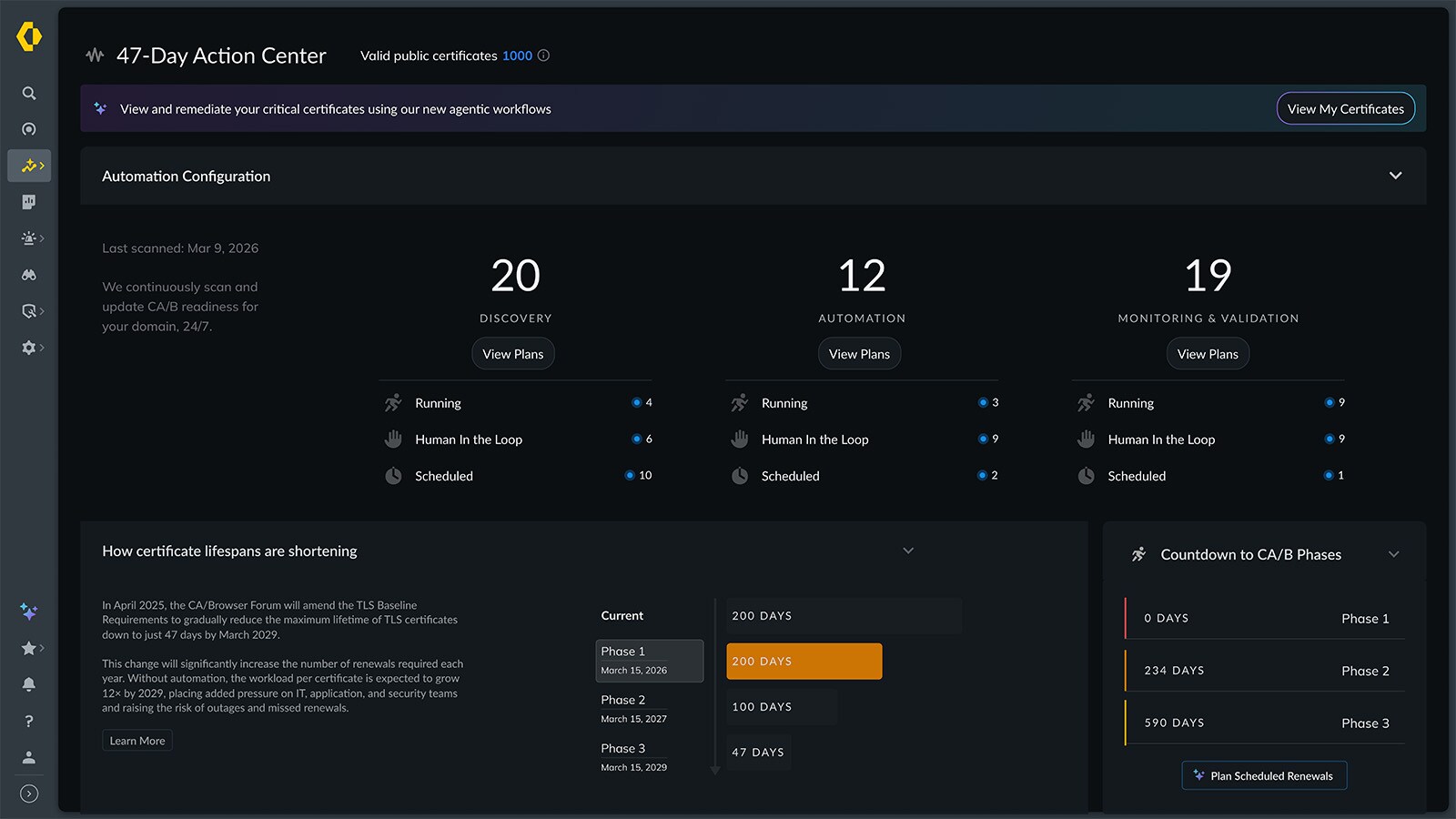Select Phase 1 March 15, 2026 item

tap(649, 661)
